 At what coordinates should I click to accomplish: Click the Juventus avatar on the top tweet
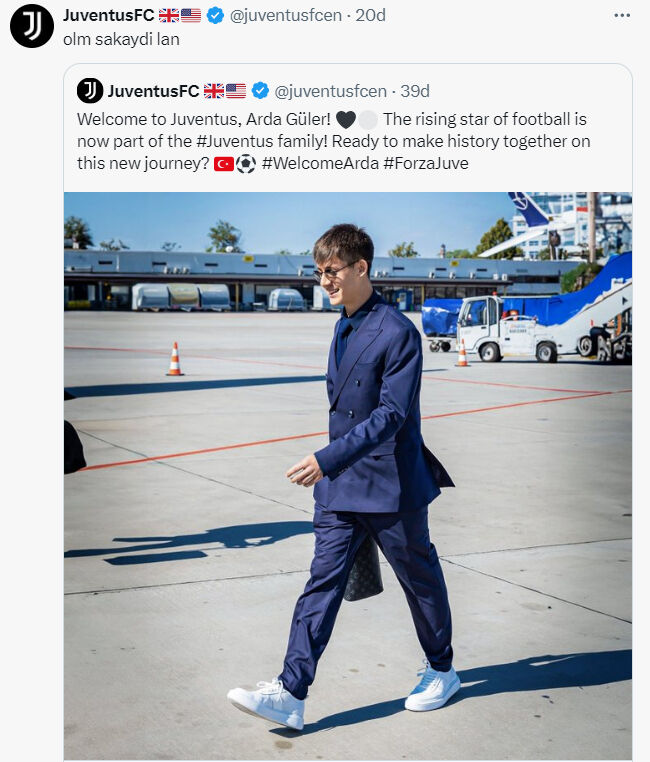click(x=31, y=25)
